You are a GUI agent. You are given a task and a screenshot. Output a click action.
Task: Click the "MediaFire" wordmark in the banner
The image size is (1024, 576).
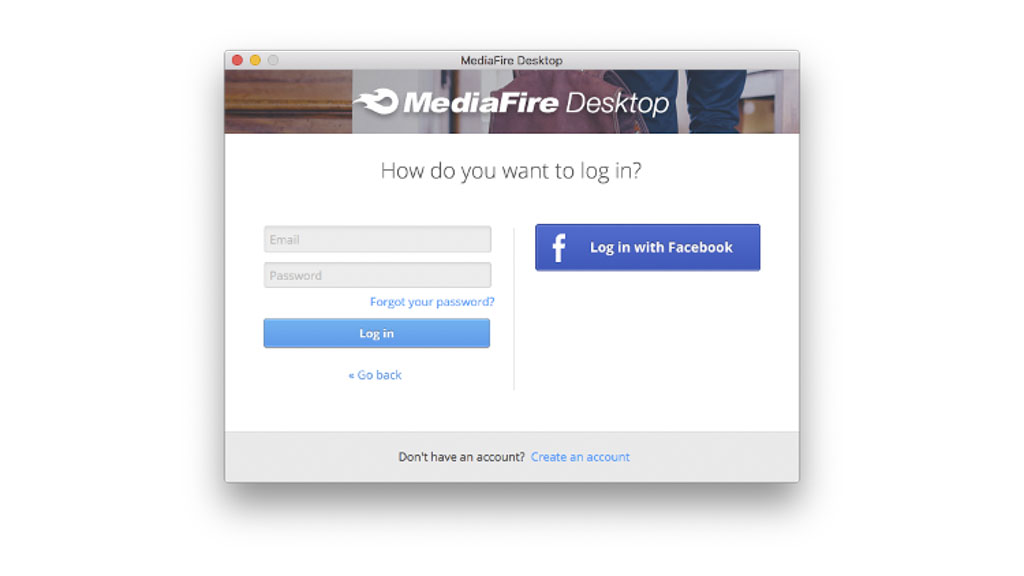pos(481,103)
